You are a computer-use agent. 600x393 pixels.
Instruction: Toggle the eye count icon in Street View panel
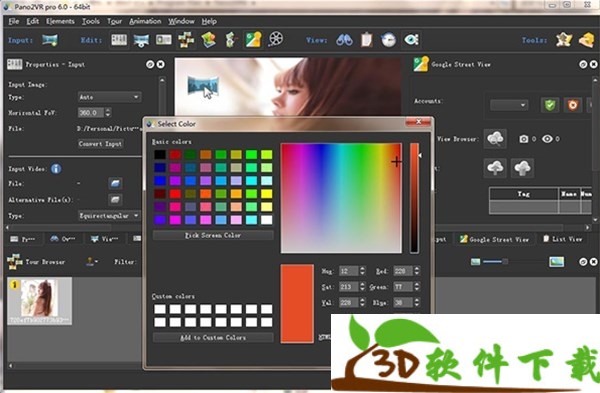pos(547,139)
